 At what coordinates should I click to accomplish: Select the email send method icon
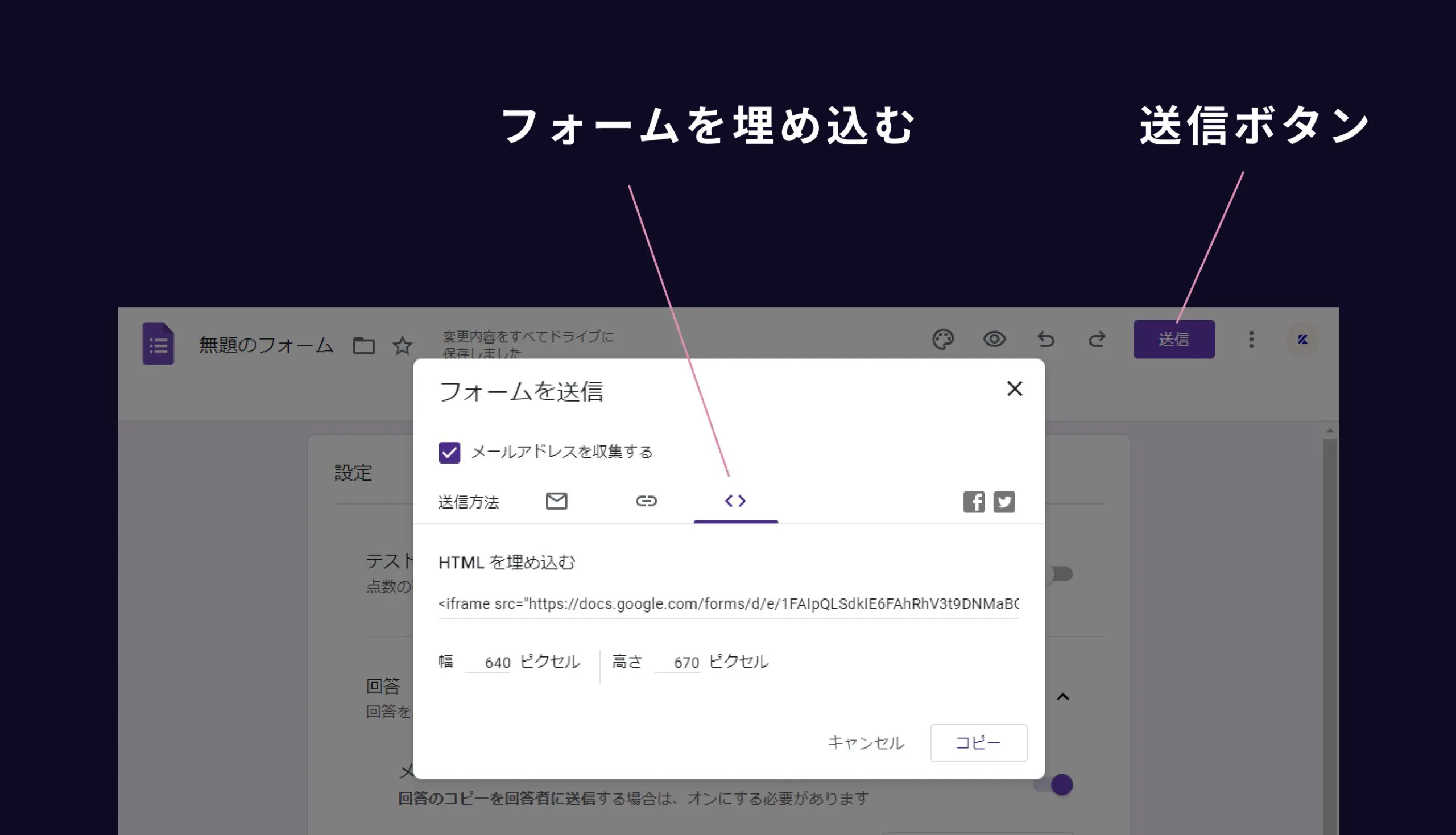[556, 501]
